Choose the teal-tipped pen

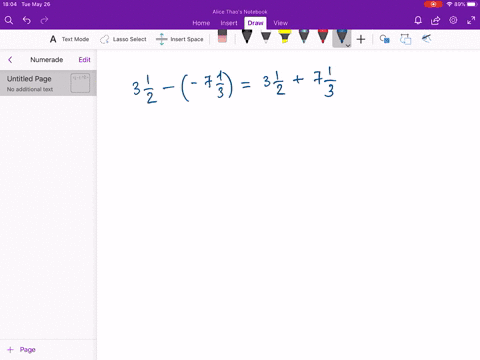[304, 37]
